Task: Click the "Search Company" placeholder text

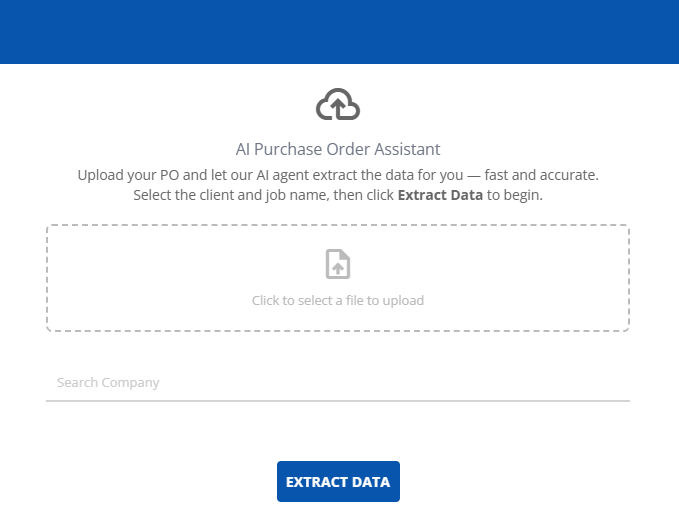Action: click(108, 383)
